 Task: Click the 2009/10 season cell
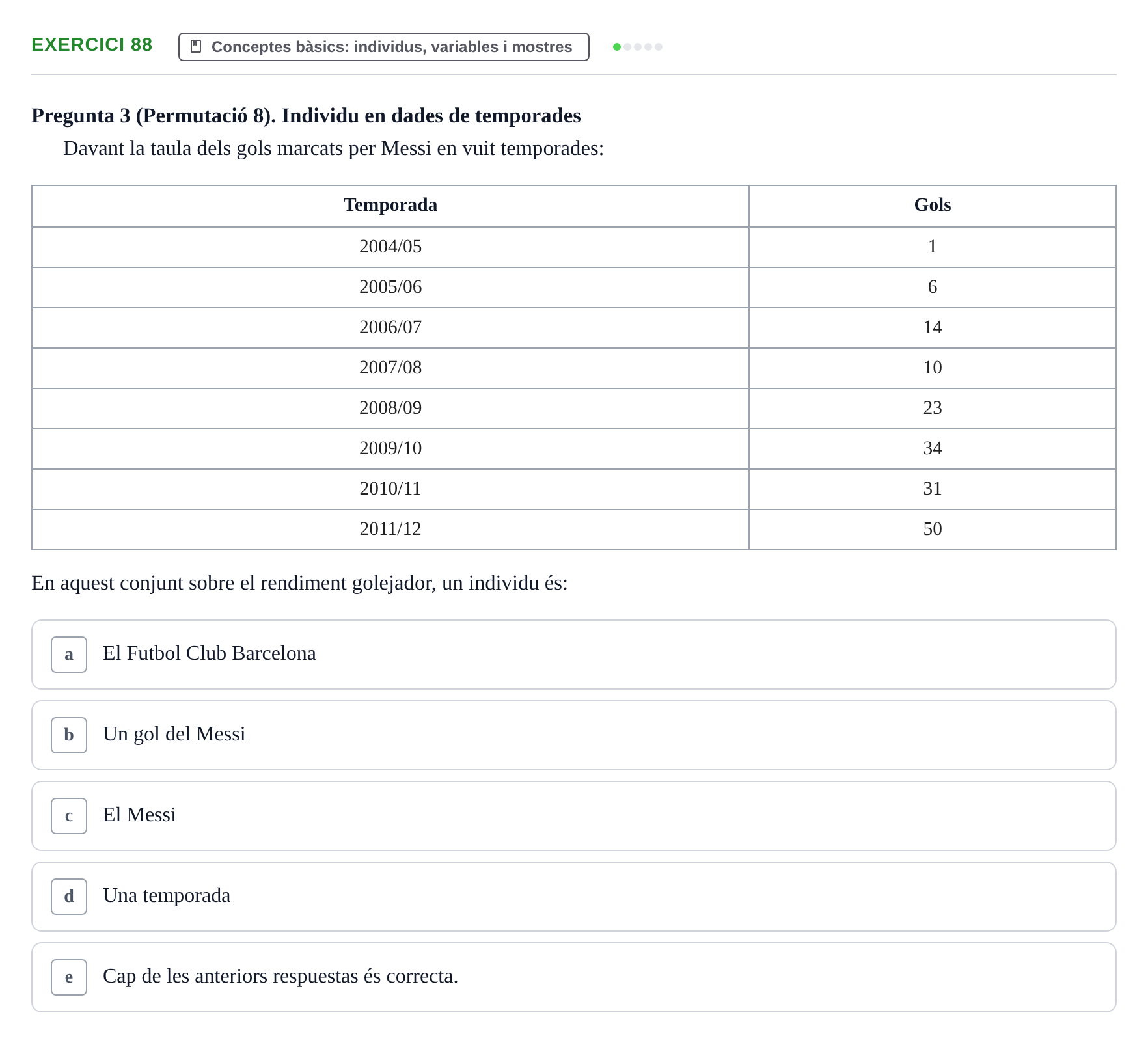[390, 449]
